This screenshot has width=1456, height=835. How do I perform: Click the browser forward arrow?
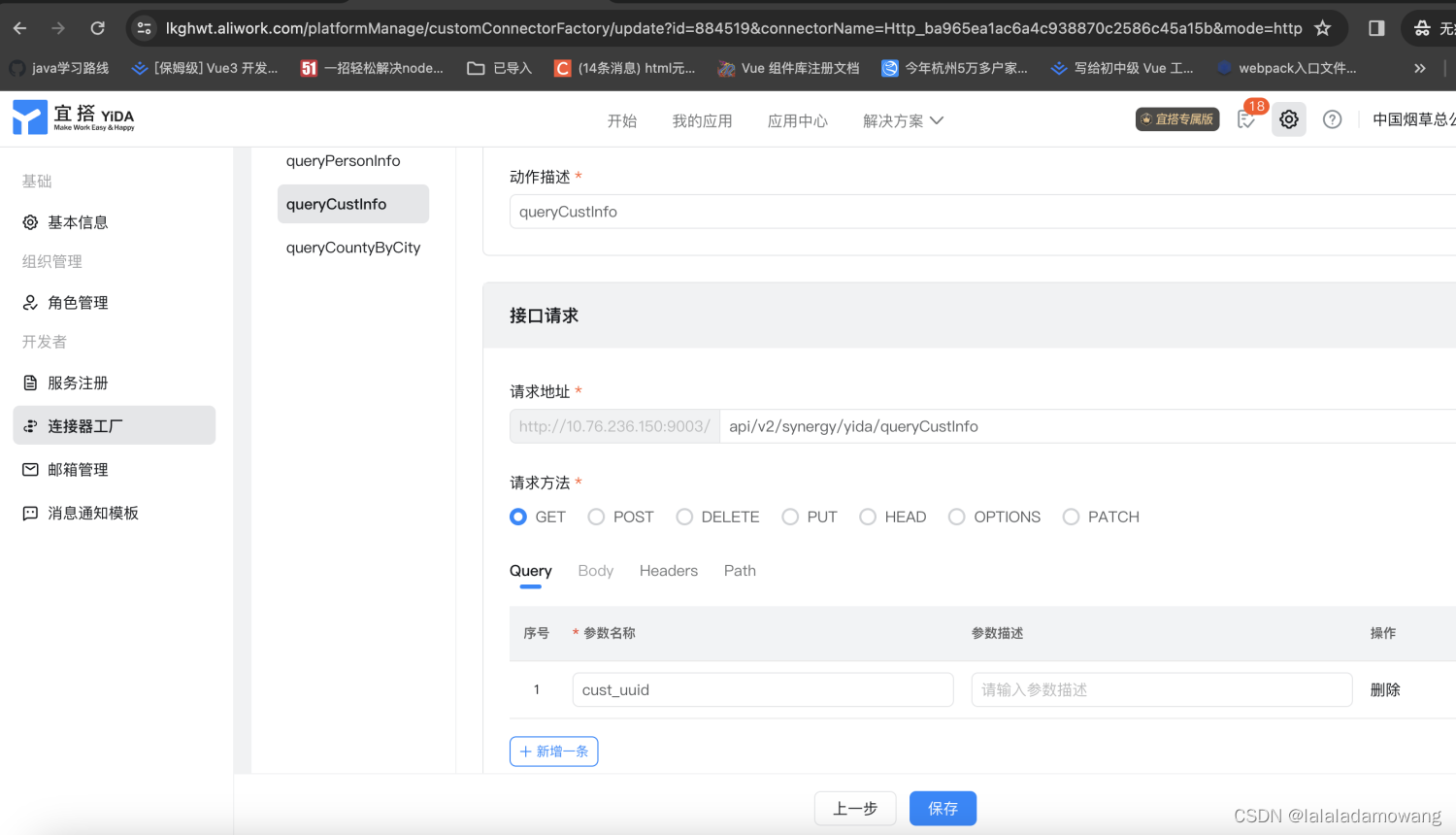(x=58, y=28)
